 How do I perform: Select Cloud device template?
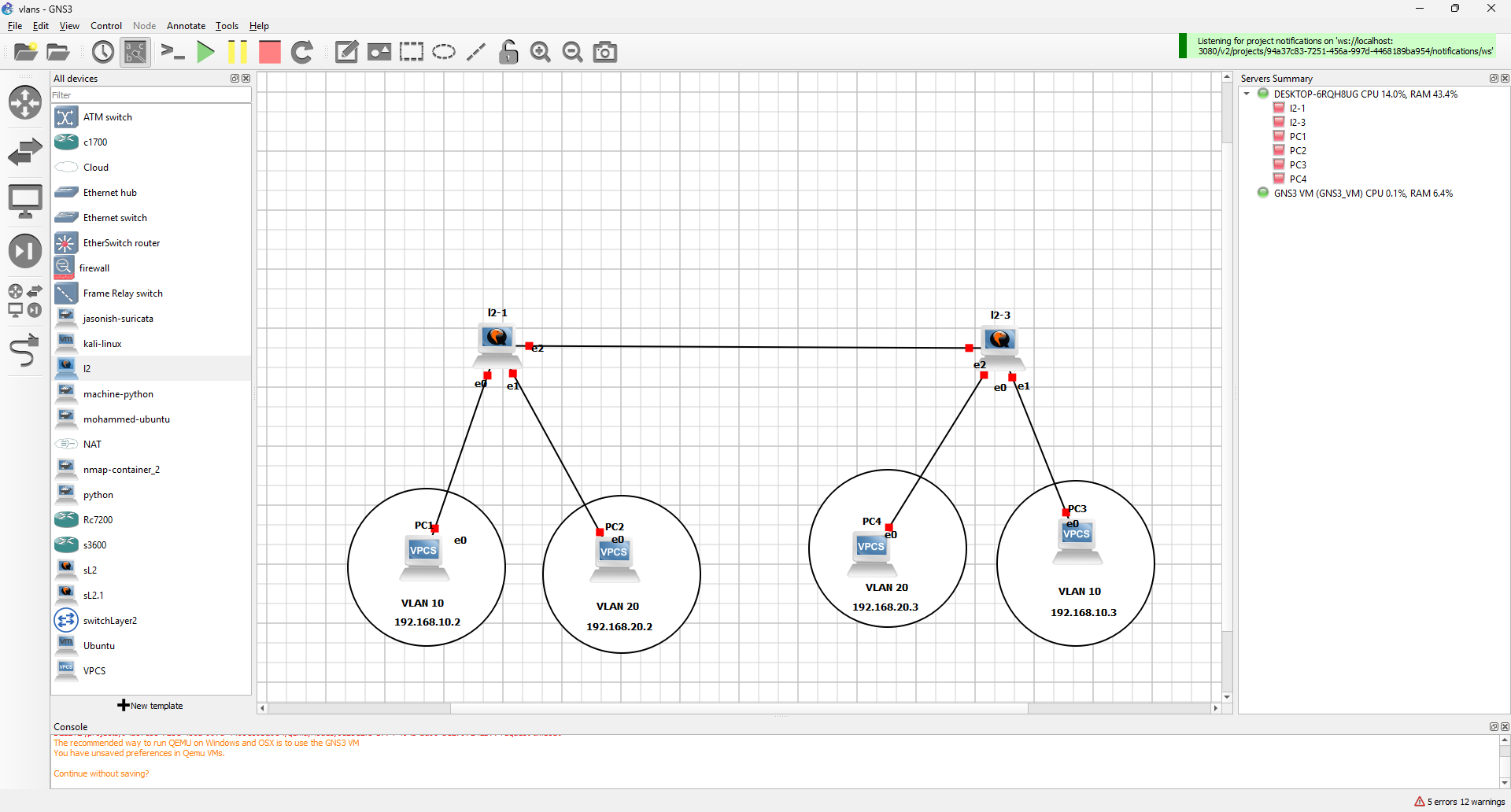pos(151,168)
